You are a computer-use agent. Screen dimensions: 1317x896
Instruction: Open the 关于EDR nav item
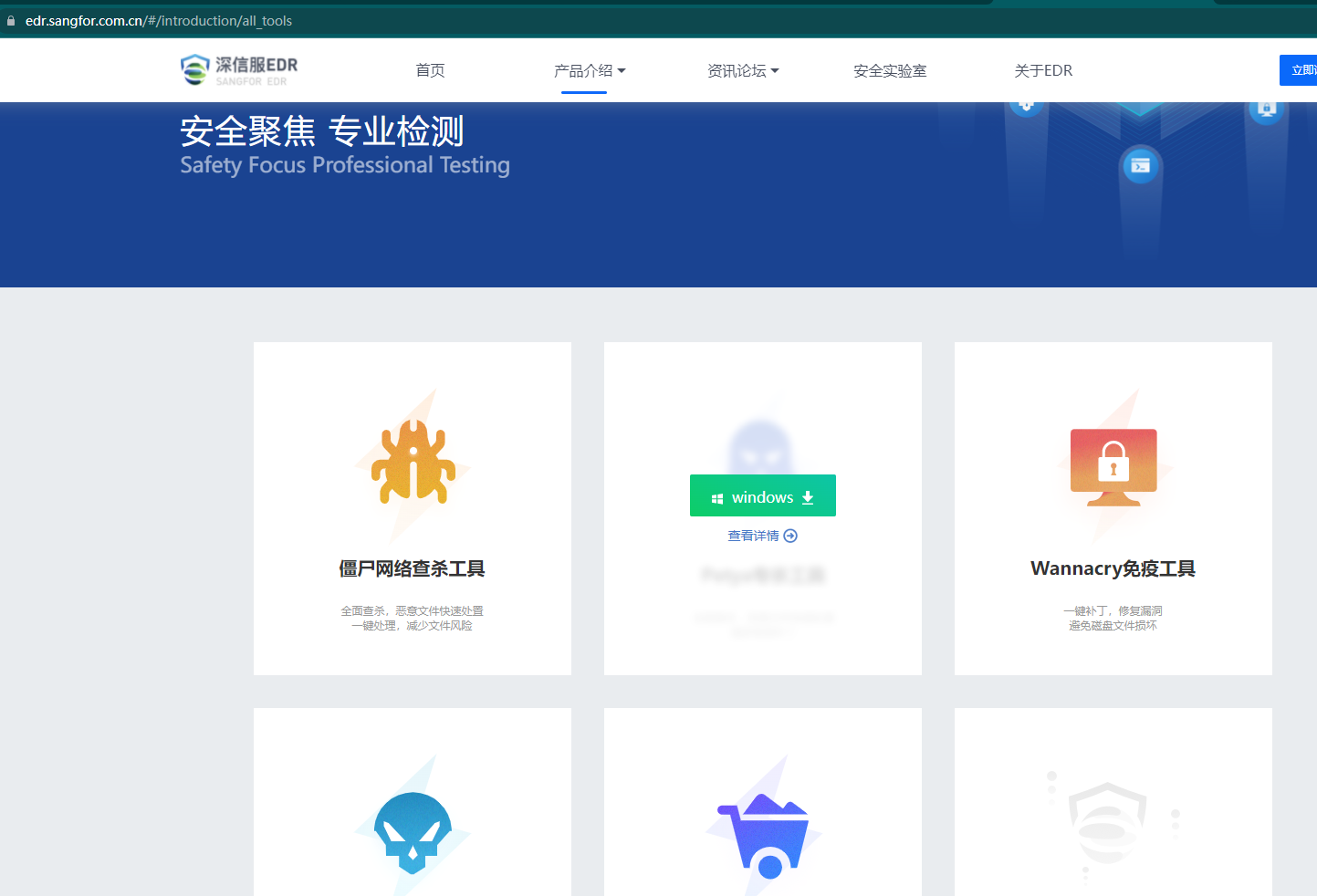pos(1043,70)
